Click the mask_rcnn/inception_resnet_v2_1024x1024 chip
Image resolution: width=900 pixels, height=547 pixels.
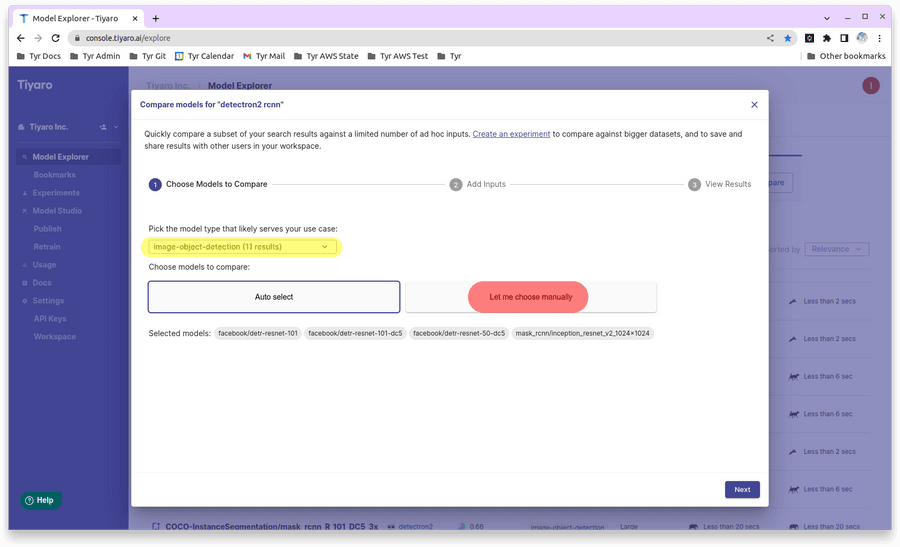(x=582, y=333)
